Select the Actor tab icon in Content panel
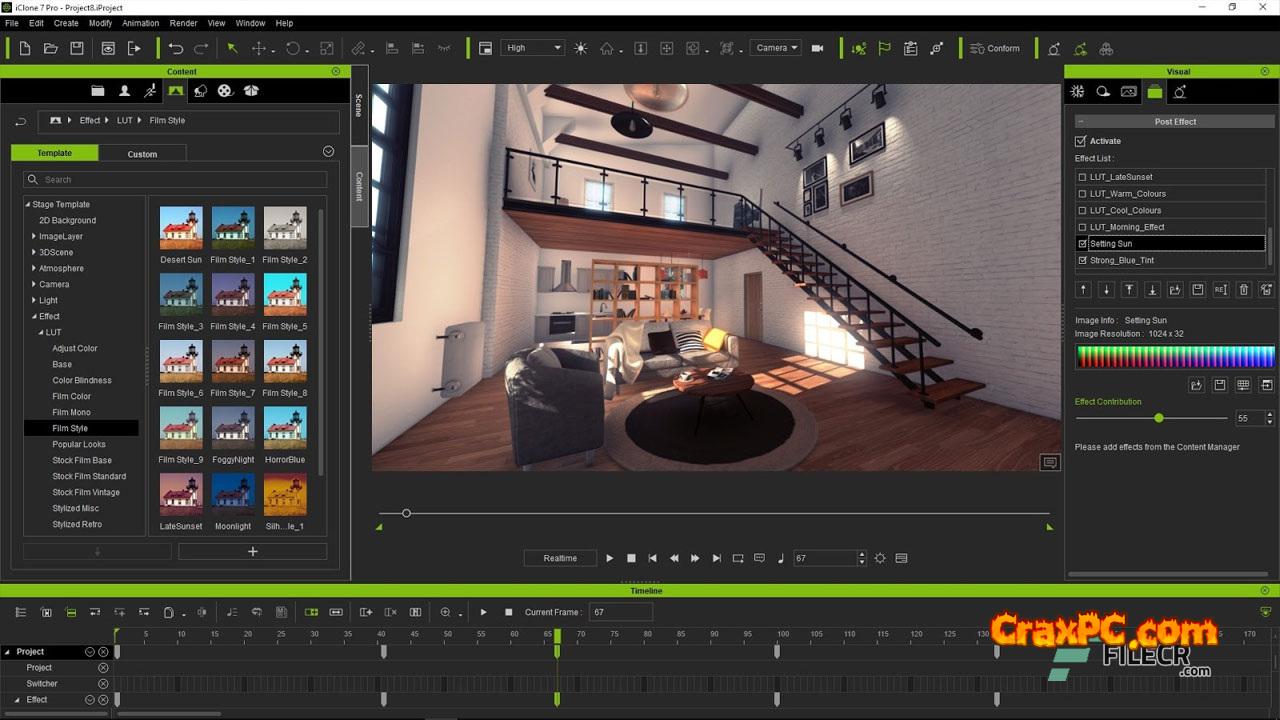The width and height of the screenshot is (1280, 720). click(x=124, y=91)
